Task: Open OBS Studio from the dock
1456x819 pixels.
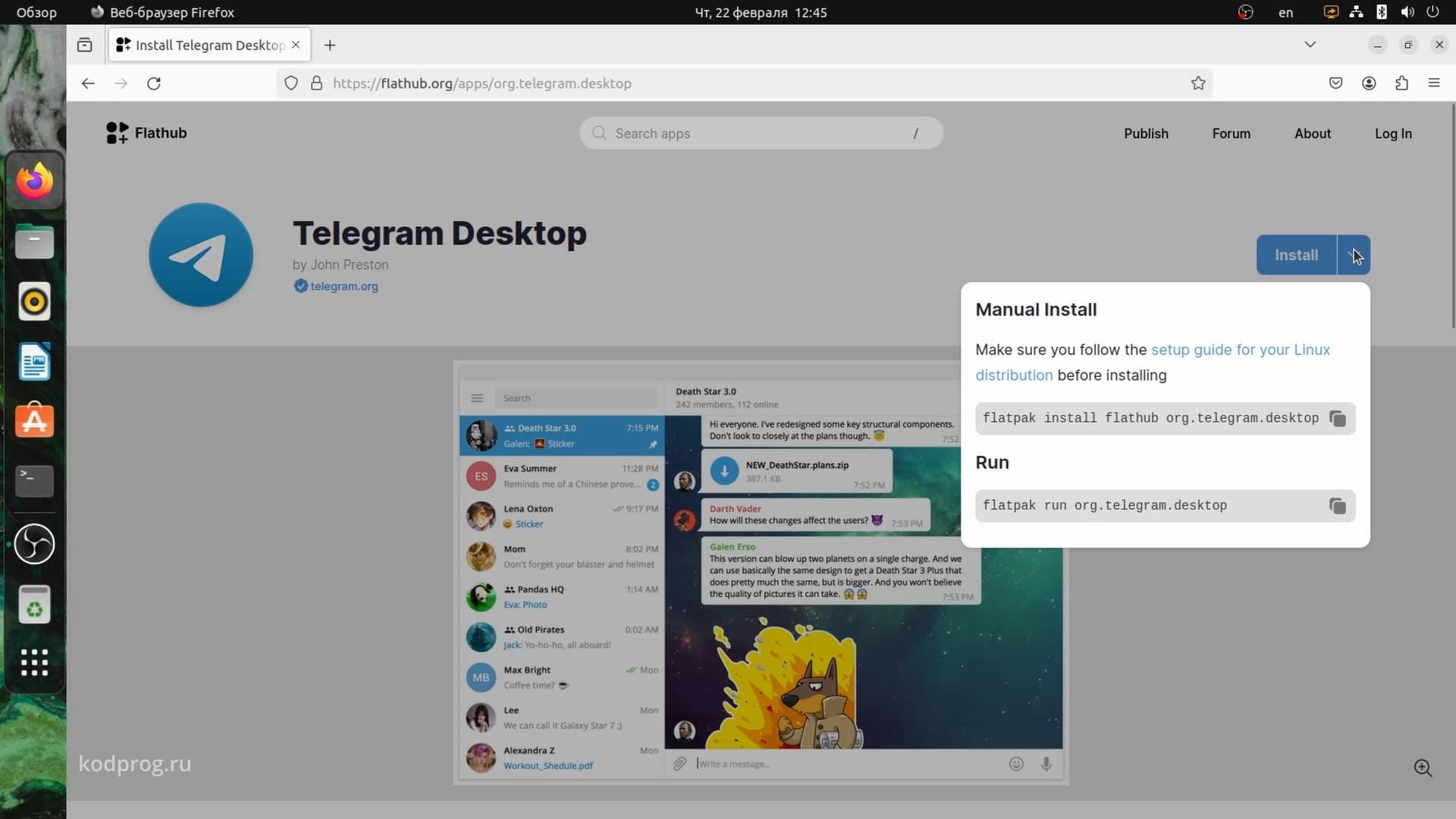Action: pyautogui.click(x=35, y=544)
